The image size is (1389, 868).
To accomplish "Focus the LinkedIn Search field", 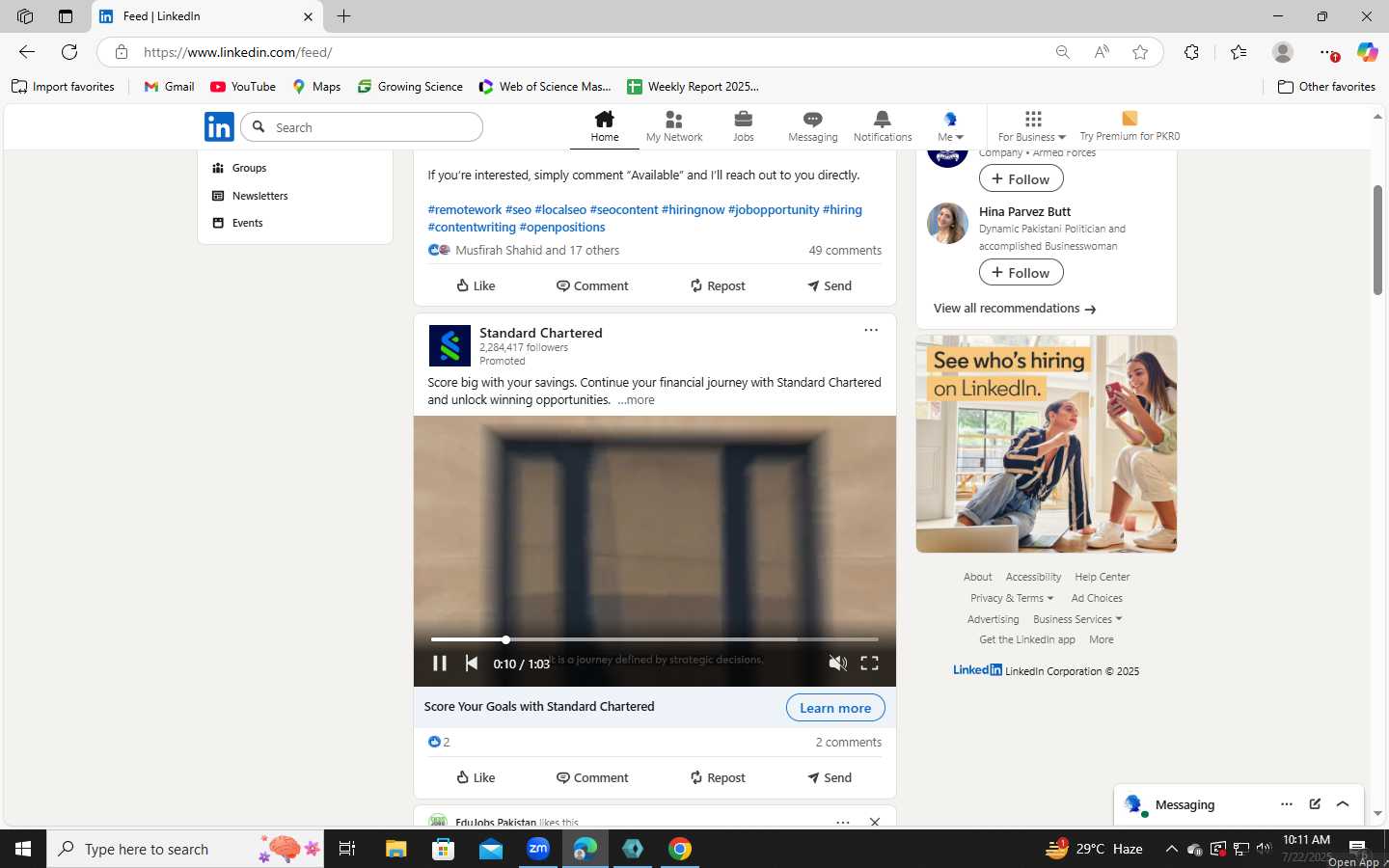I will coord(362,127).
